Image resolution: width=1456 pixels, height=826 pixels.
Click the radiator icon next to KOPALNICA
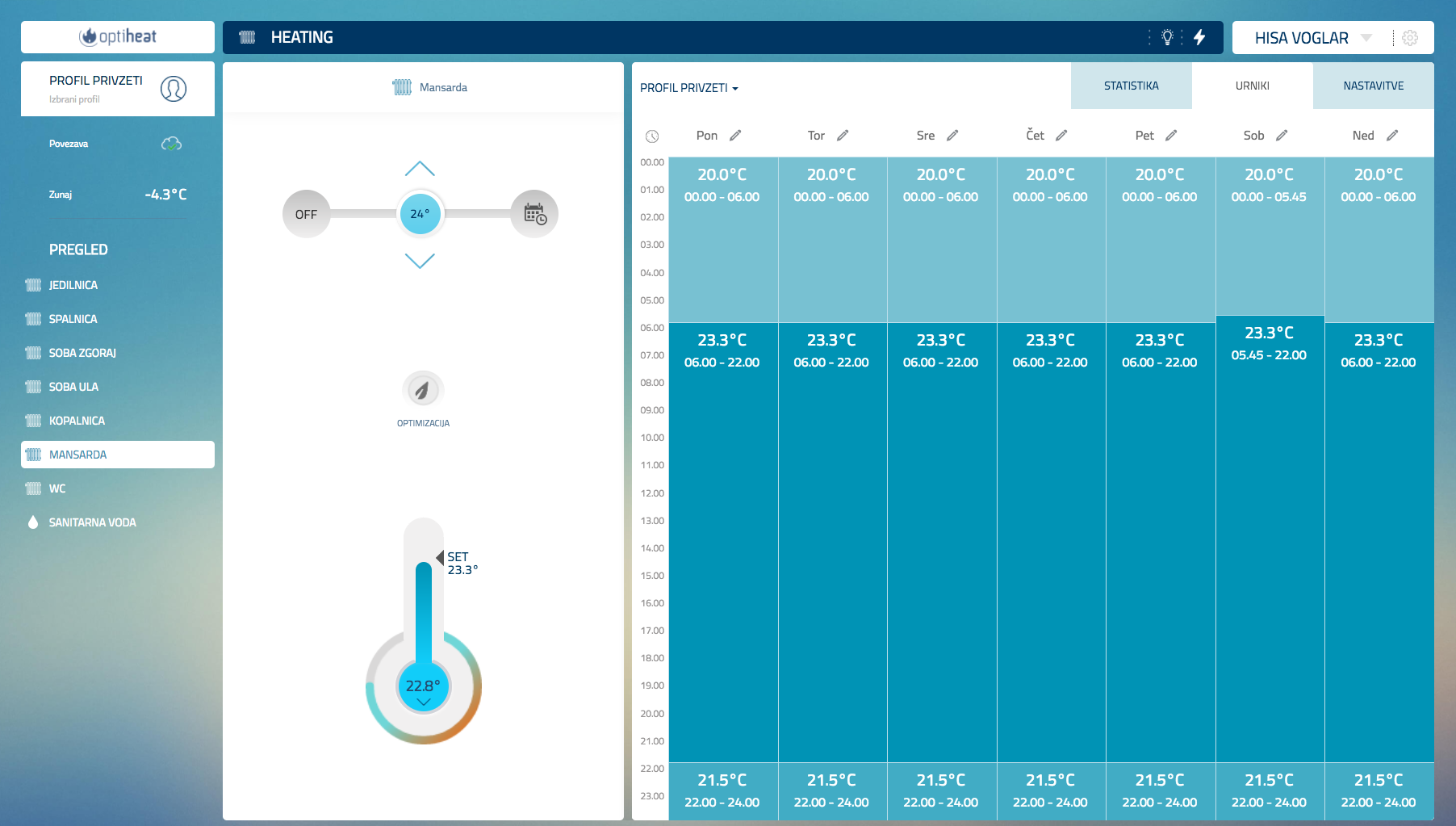pyautogui.click(x=33, y=421)
